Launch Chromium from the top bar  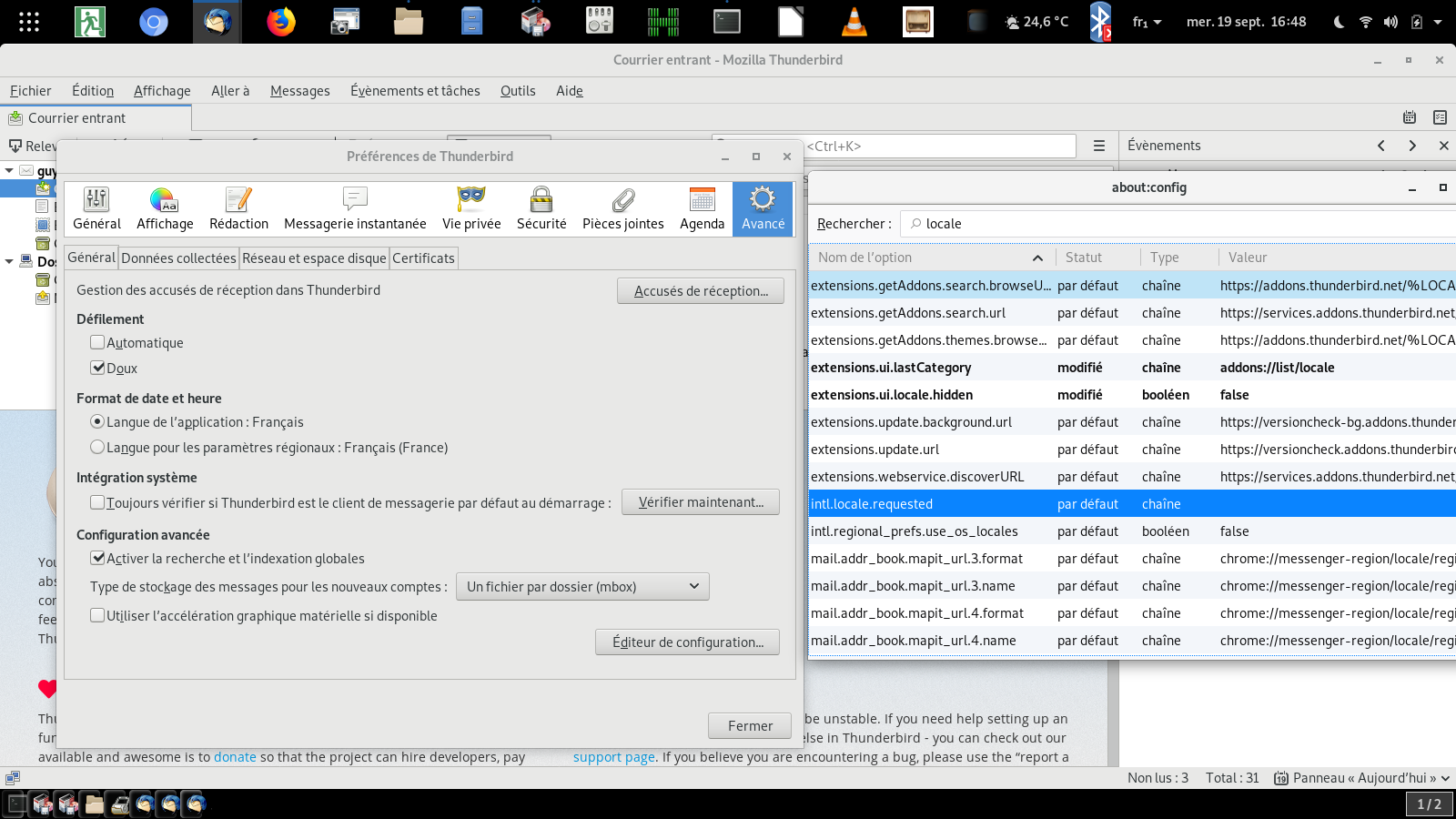coord(154,22)
